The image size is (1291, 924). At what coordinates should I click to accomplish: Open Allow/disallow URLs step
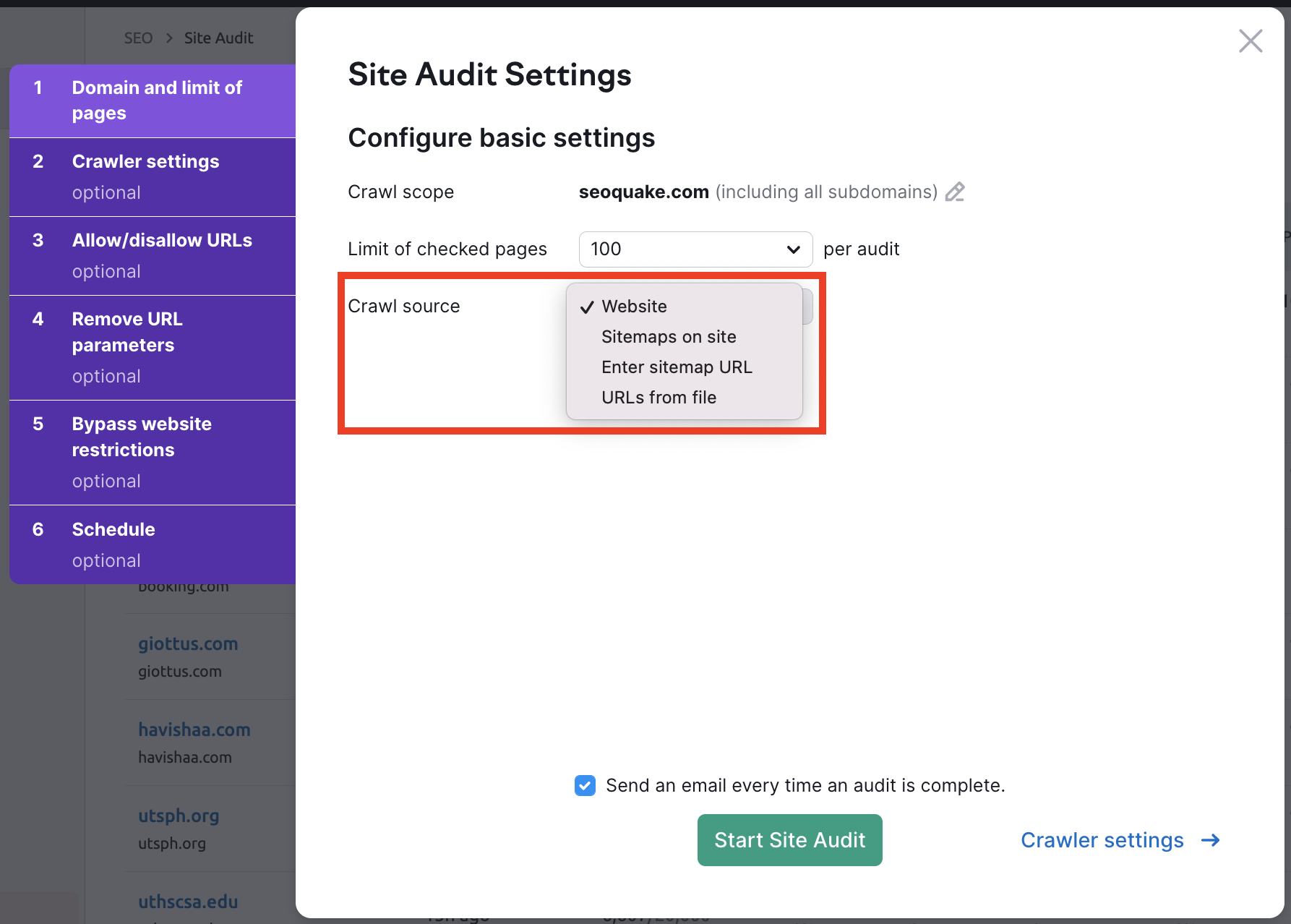(x=153, y=256)
